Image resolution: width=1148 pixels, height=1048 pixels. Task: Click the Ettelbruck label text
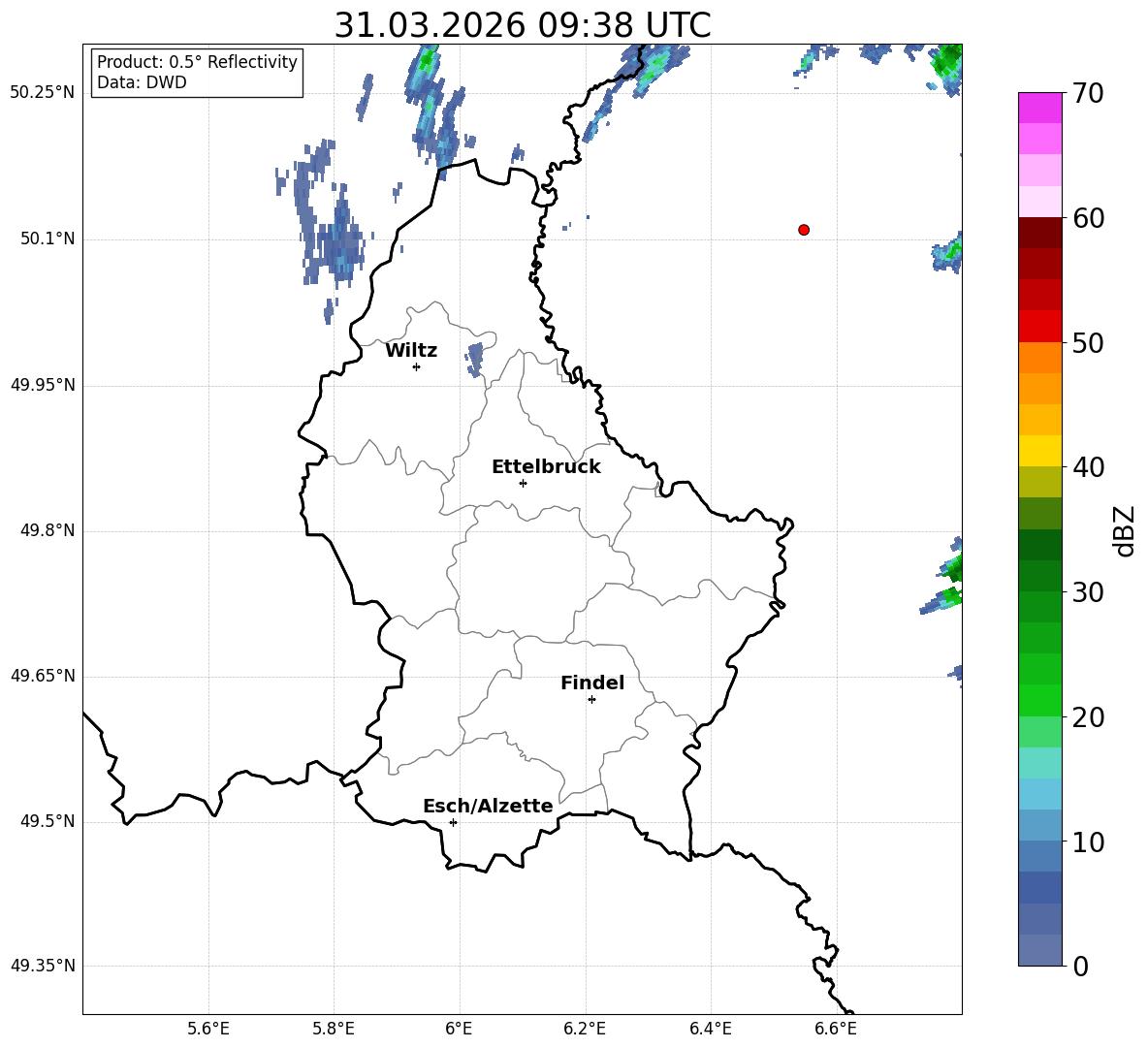pos(546,467)
